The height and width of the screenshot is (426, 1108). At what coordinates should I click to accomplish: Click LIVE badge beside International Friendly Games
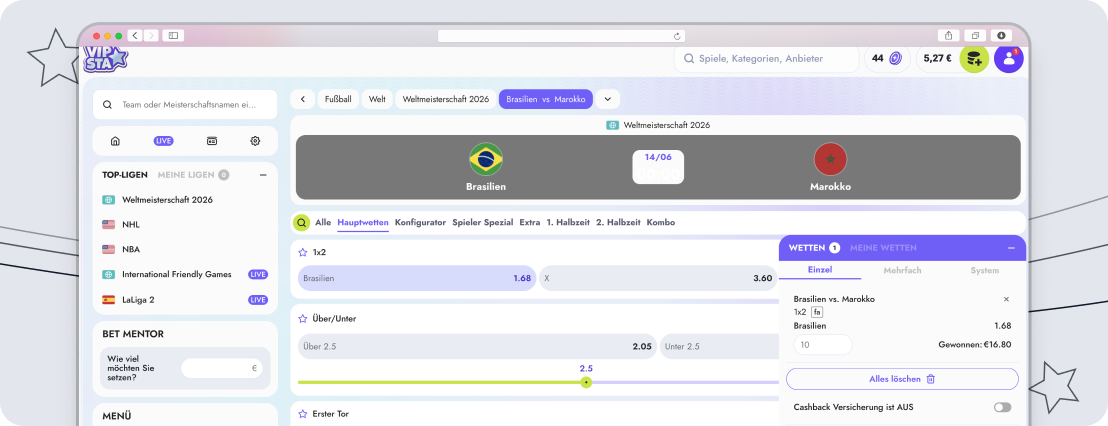pos(258,274)
